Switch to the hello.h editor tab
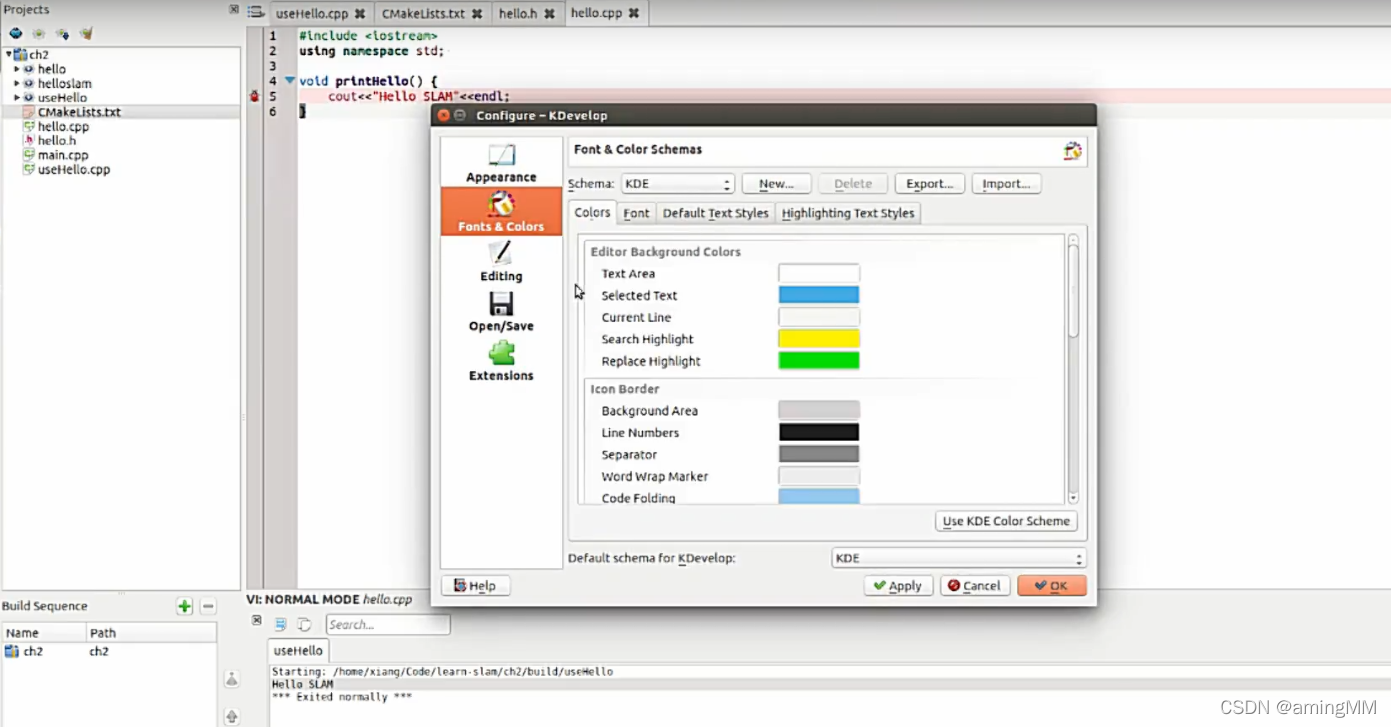The width and height of the screenshot is (1391, 727). tap(526, 14)
